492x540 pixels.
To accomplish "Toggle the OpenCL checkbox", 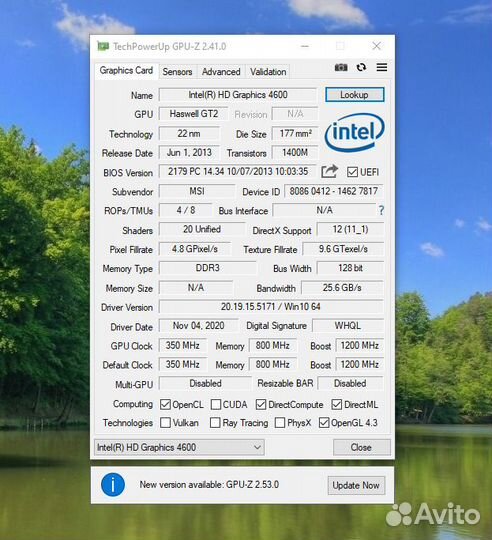I will coord(165,404).
